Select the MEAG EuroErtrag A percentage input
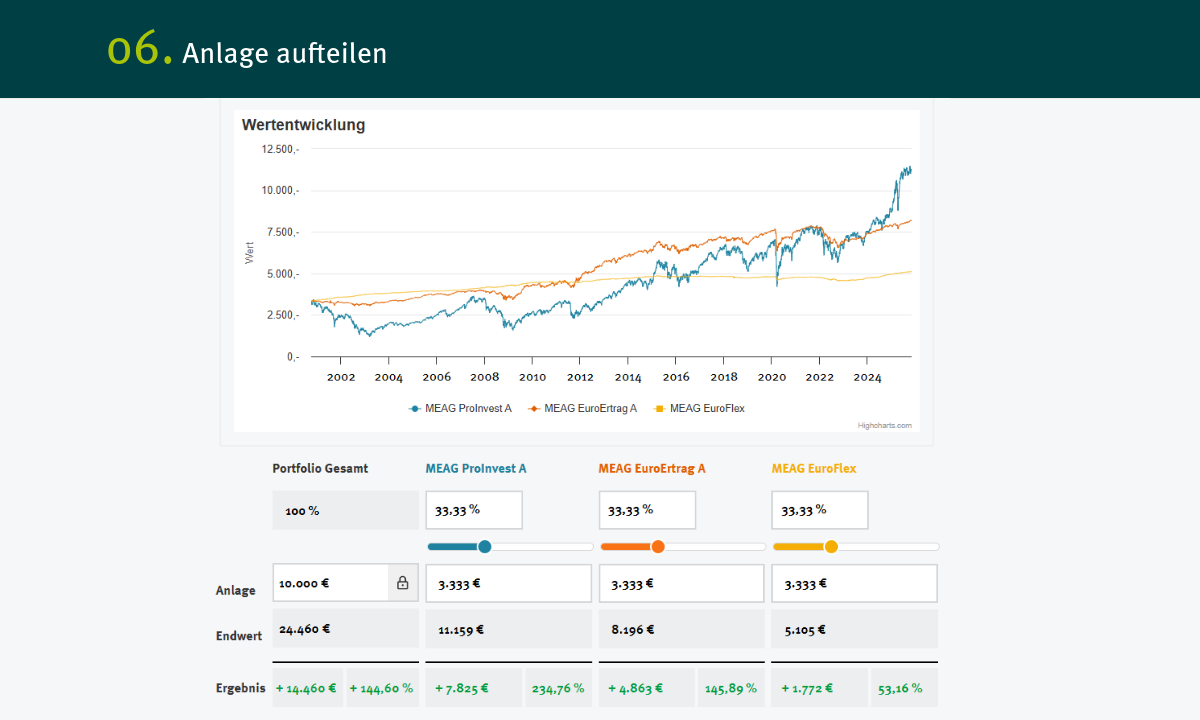 point(647,510)
